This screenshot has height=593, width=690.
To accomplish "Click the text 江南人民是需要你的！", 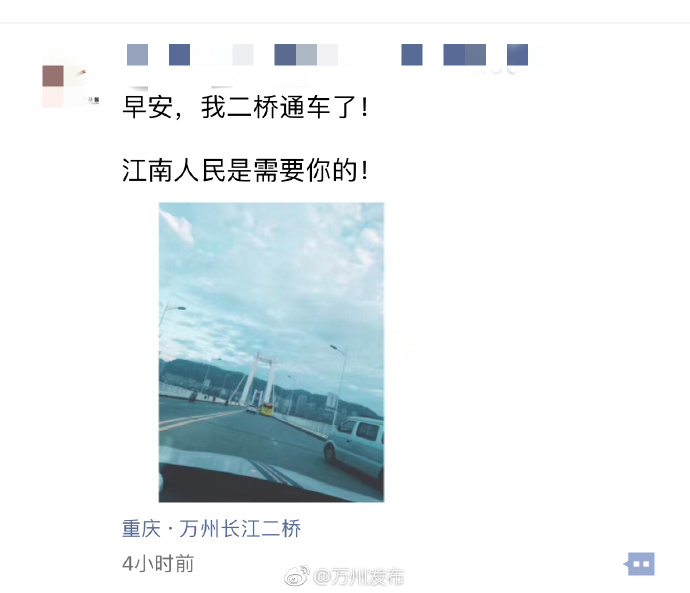I will click(x=245, y=170).
